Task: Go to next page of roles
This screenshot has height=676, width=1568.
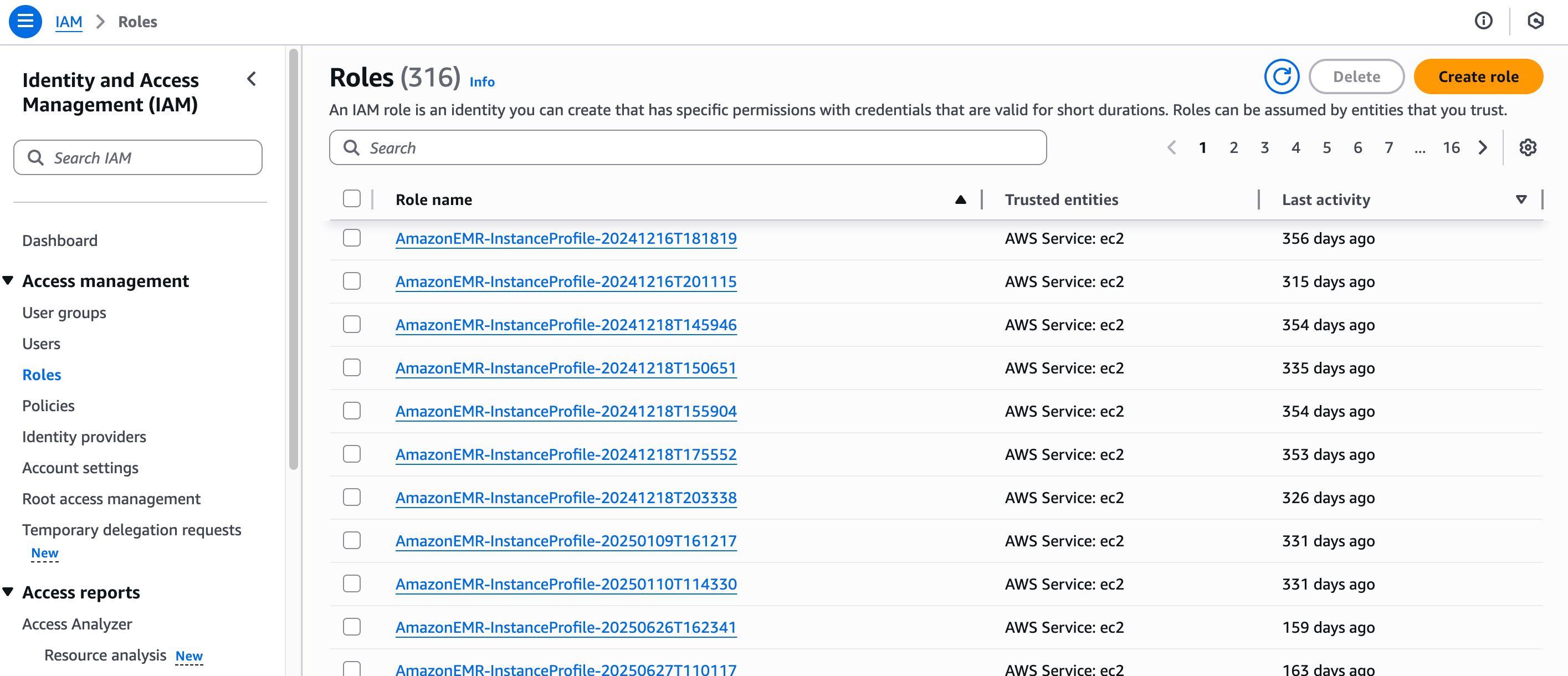Action: [1483, 148]
